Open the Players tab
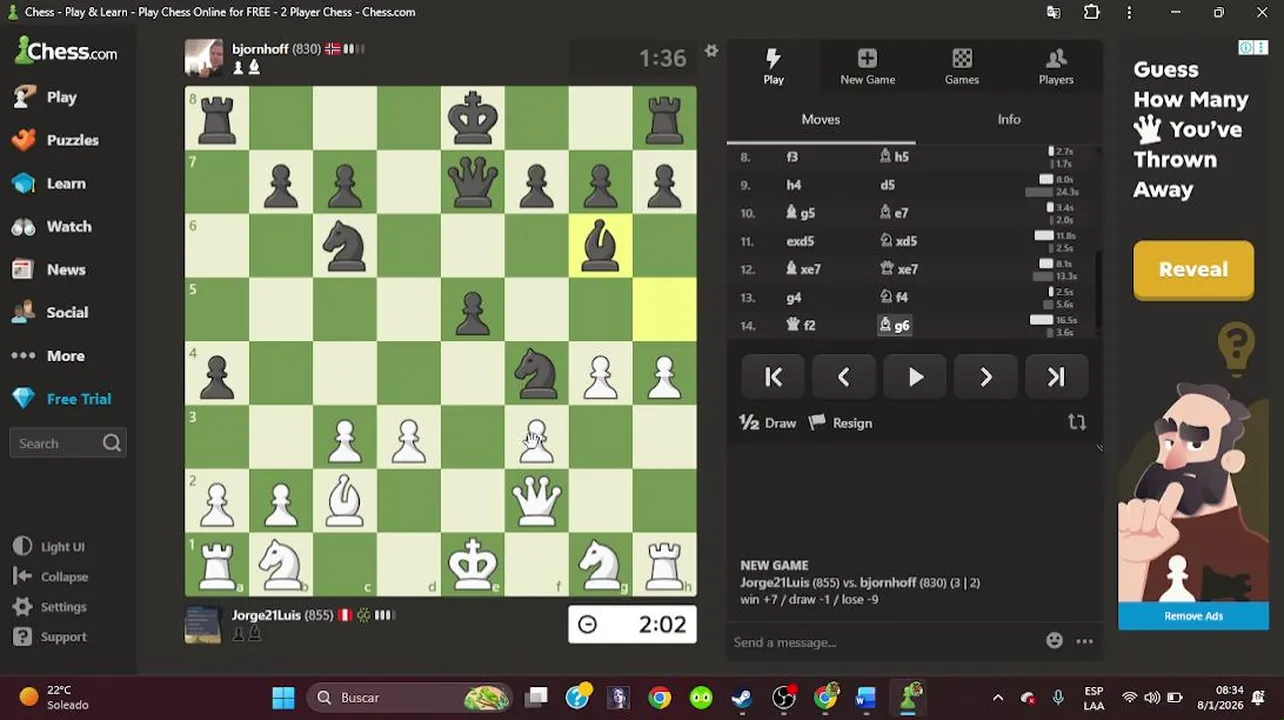The image size is (1284, 720). (x=1056, y=66)
